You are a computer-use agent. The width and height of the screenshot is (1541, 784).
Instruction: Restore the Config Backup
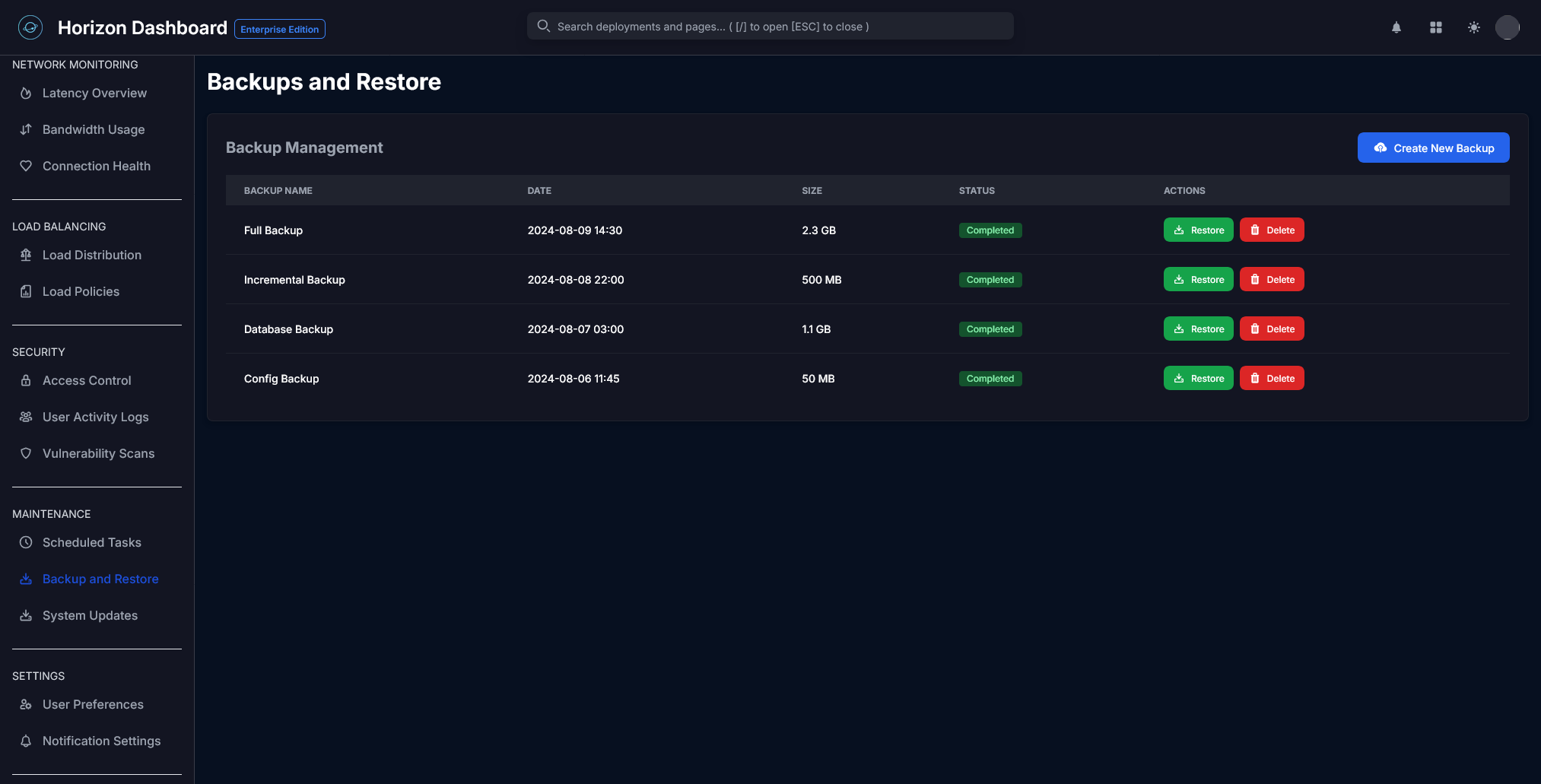tap(1198, 378)
